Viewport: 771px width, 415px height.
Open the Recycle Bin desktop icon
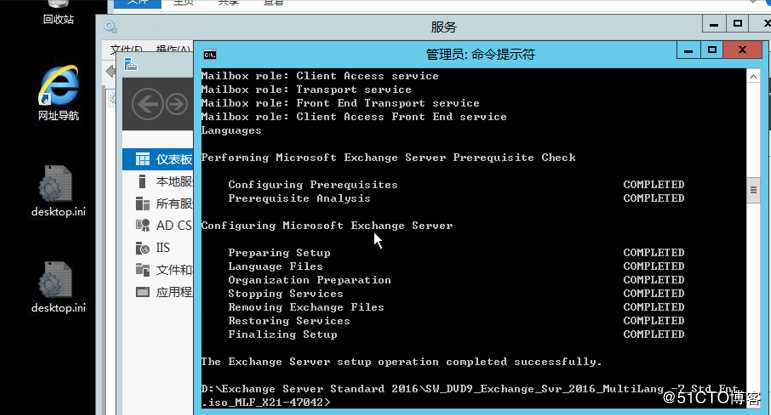coord(58,12)
